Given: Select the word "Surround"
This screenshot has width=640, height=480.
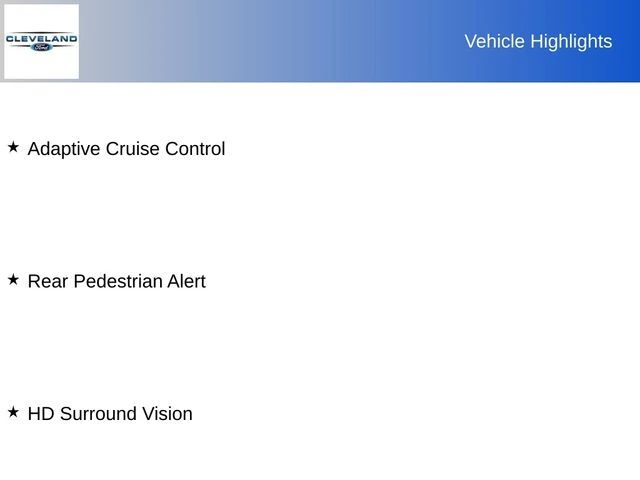Looking at the screenshot, I should click(96, 414).
